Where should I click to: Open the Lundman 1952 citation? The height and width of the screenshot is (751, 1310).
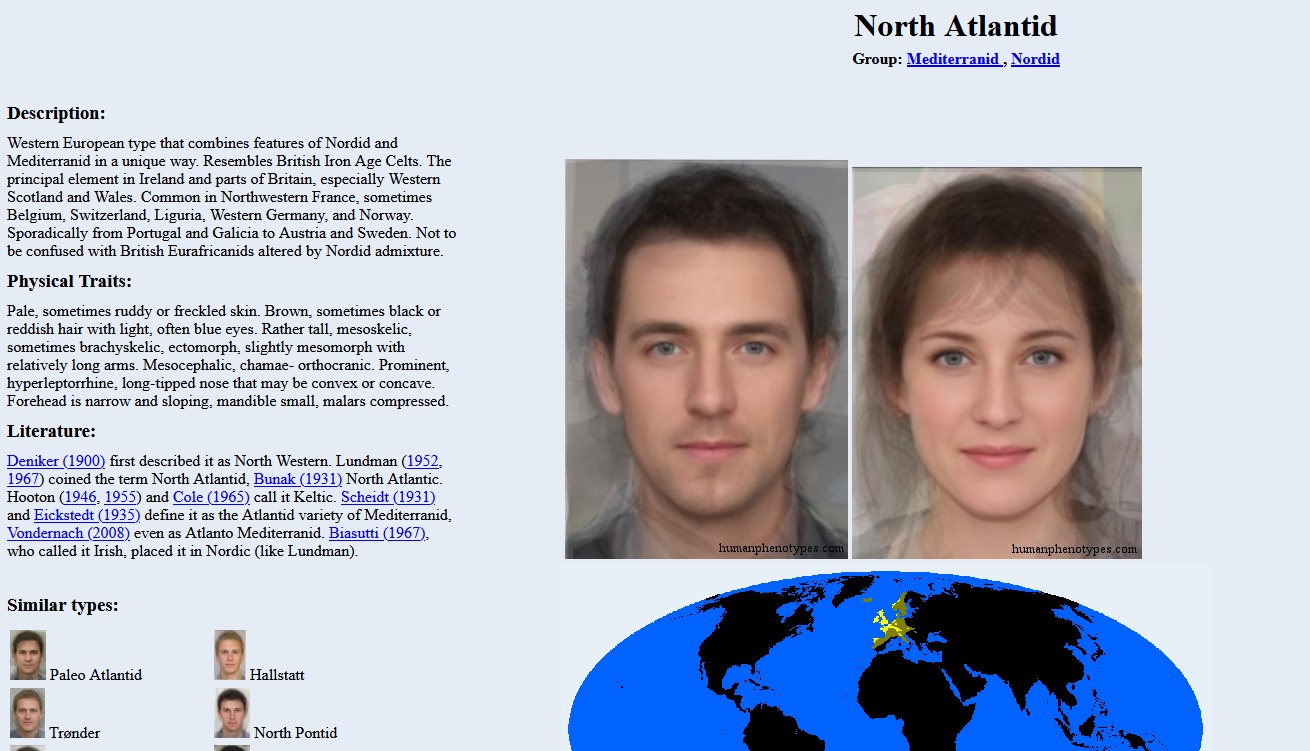coord(422,461)
